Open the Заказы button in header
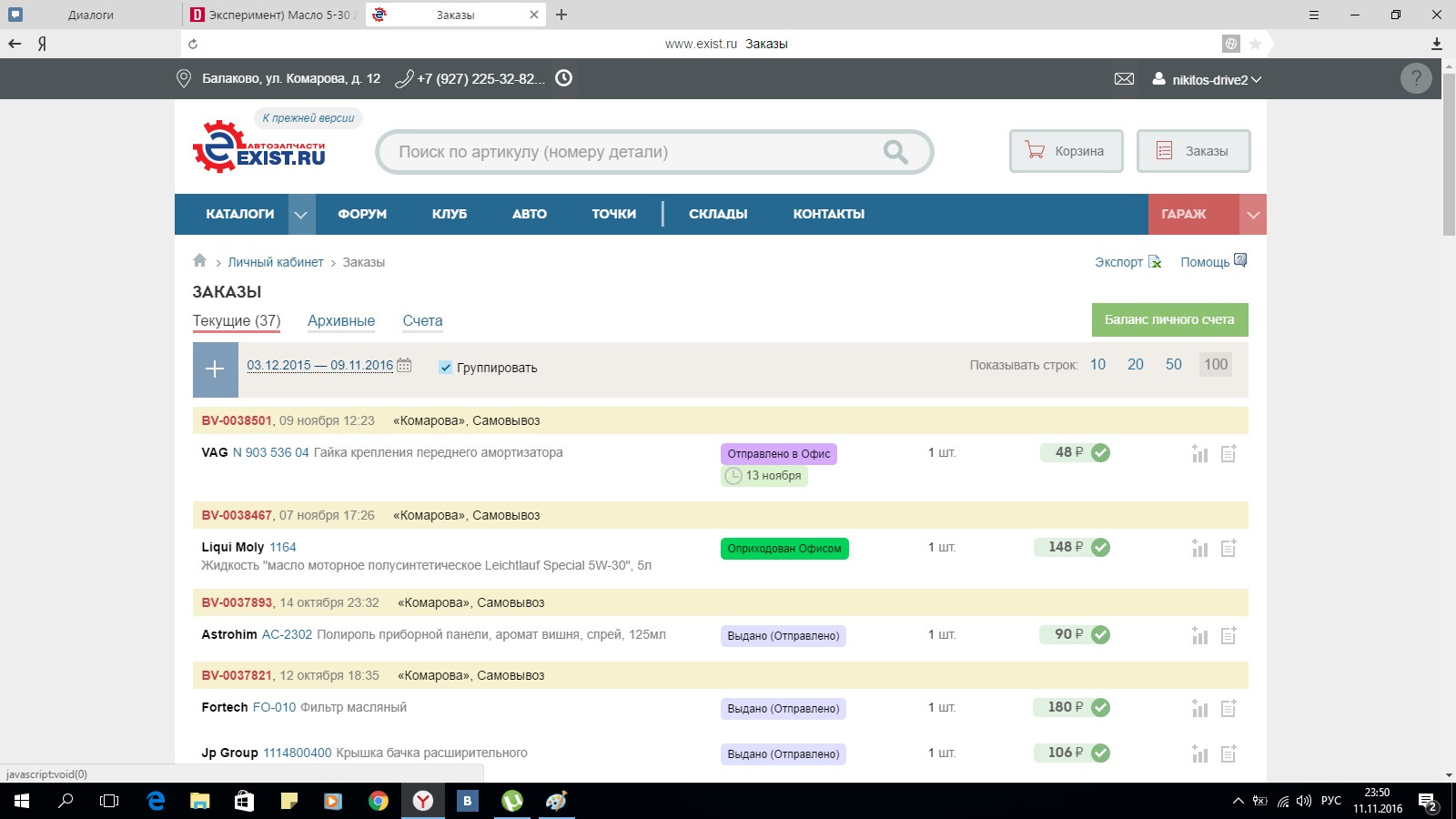This screenshot has width=1456, height=819. click(x=1194, y=151)
